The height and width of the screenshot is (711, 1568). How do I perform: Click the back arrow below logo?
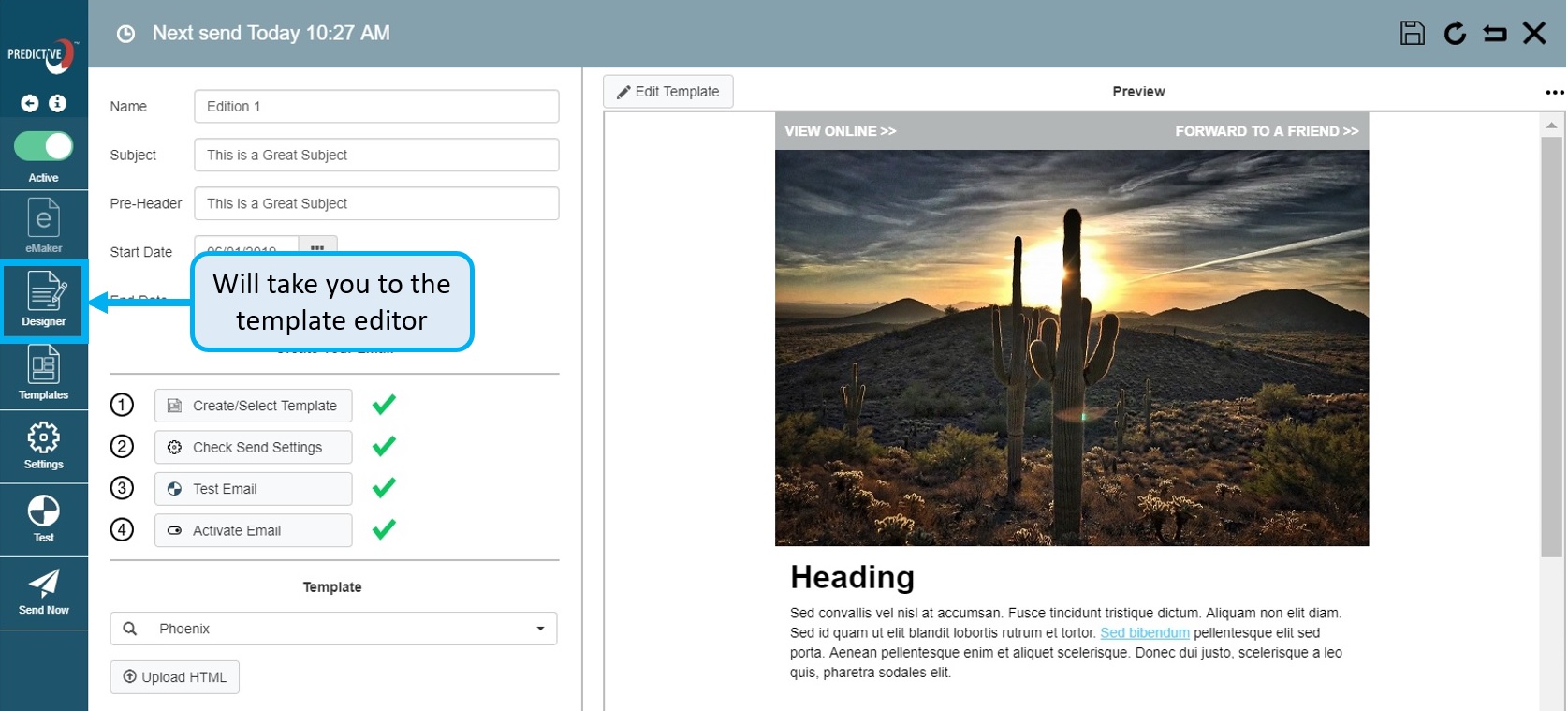coord(30,103)
